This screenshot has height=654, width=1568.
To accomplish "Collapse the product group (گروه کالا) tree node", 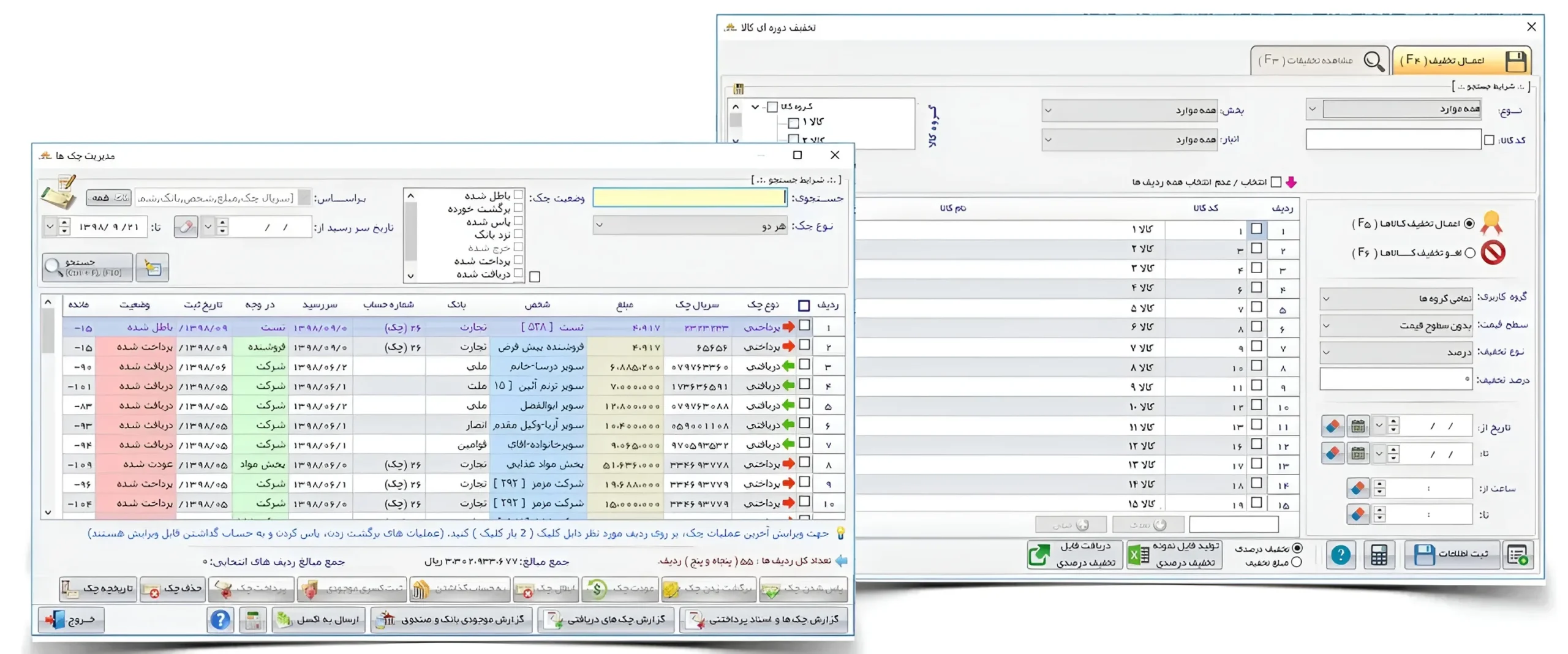I will point(755,107).
